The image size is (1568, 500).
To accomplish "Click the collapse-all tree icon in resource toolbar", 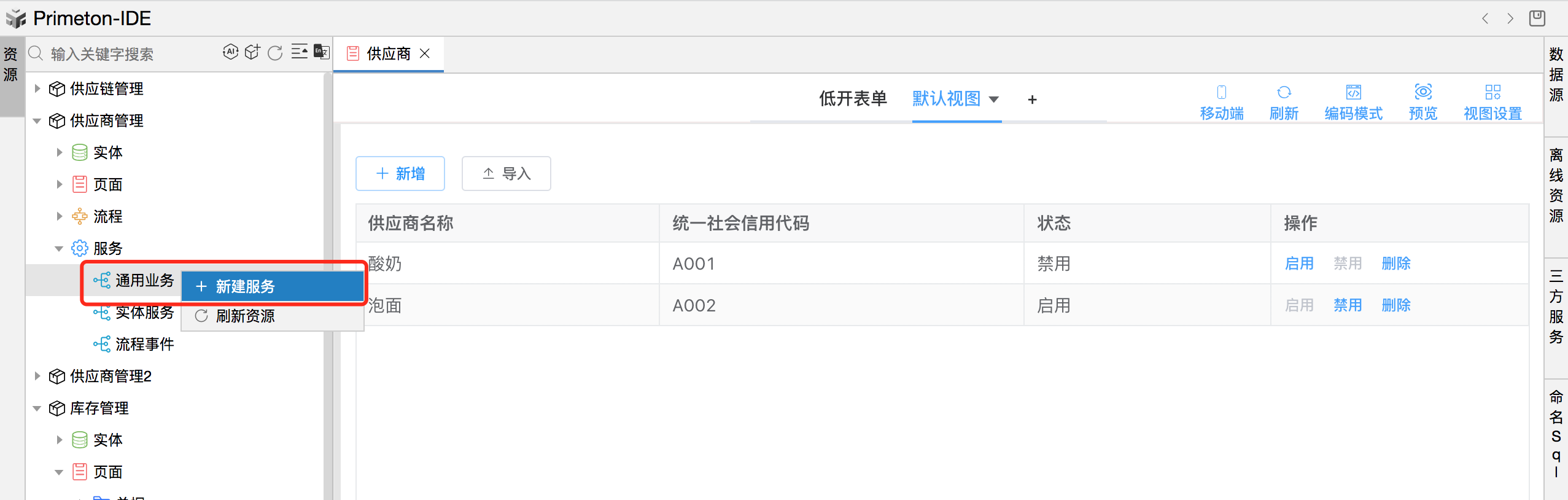I will click(x=299, y=52).
